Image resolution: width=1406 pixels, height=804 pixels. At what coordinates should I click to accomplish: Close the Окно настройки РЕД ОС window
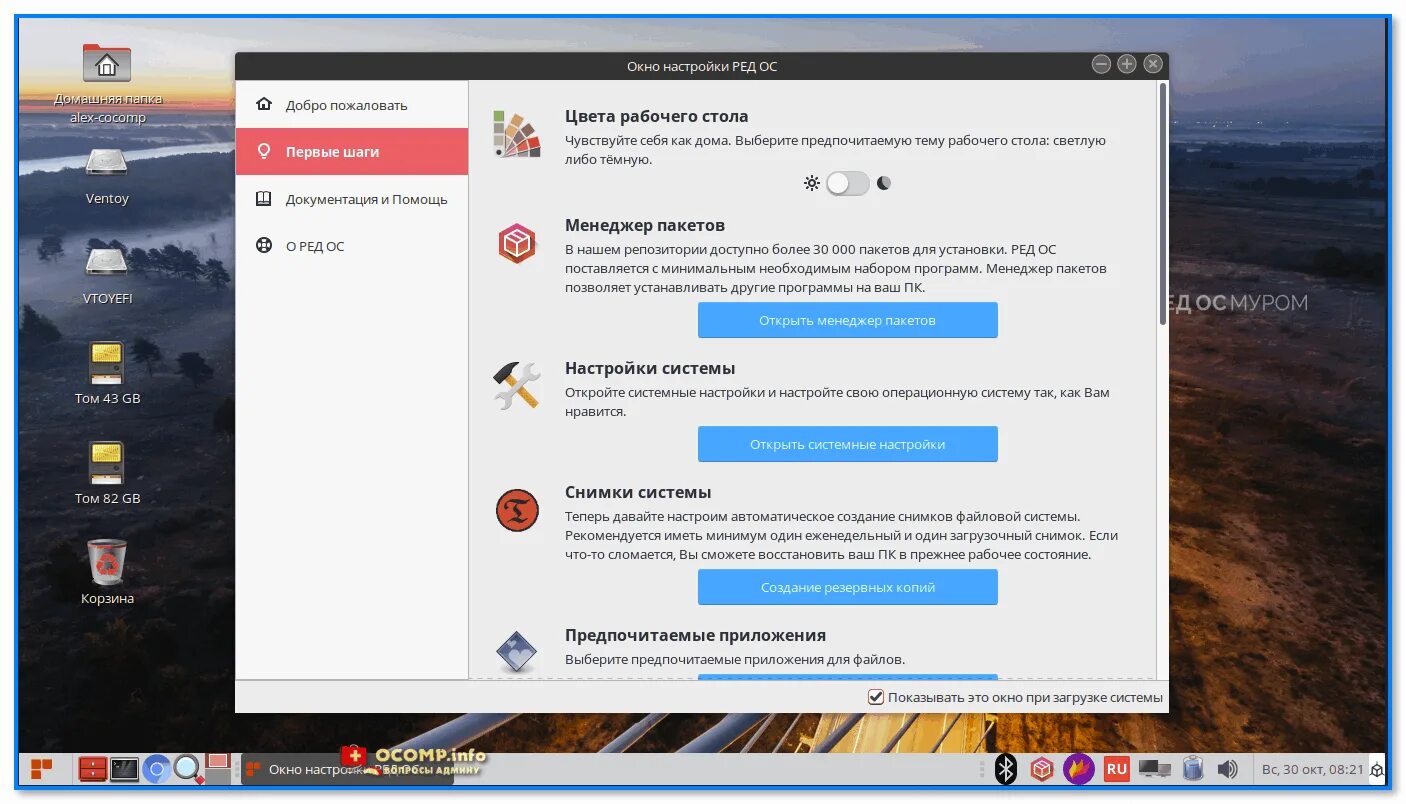[x=1153, y=64]
